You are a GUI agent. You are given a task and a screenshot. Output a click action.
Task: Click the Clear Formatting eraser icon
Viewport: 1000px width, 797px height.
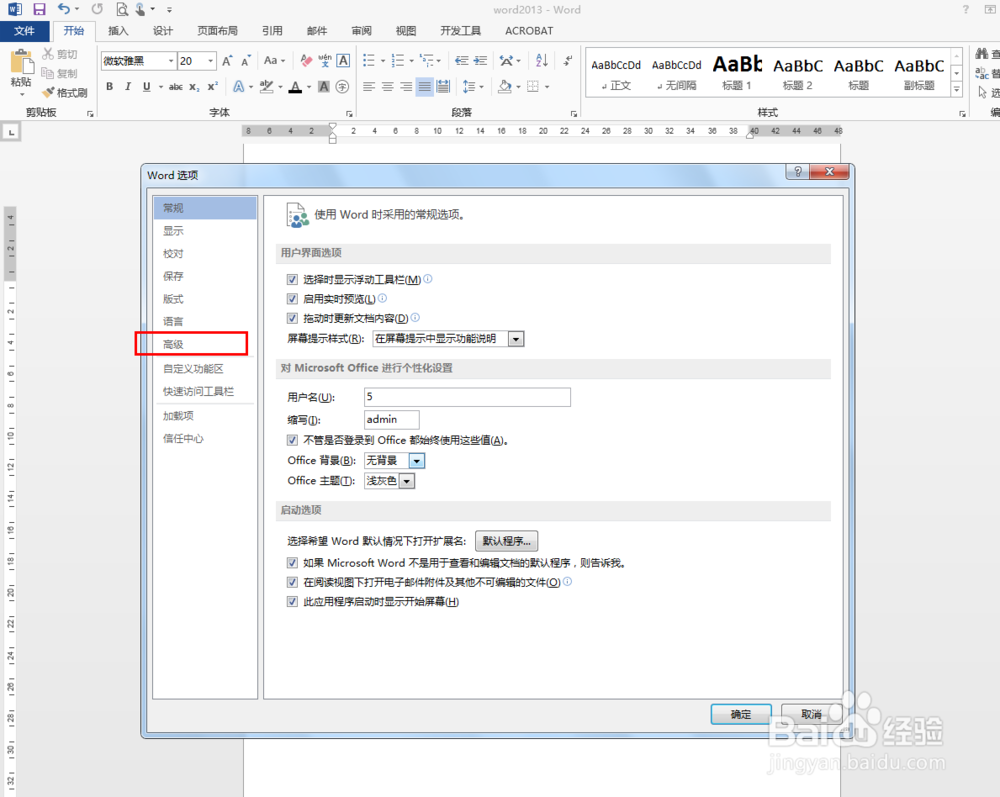(306, 61)
